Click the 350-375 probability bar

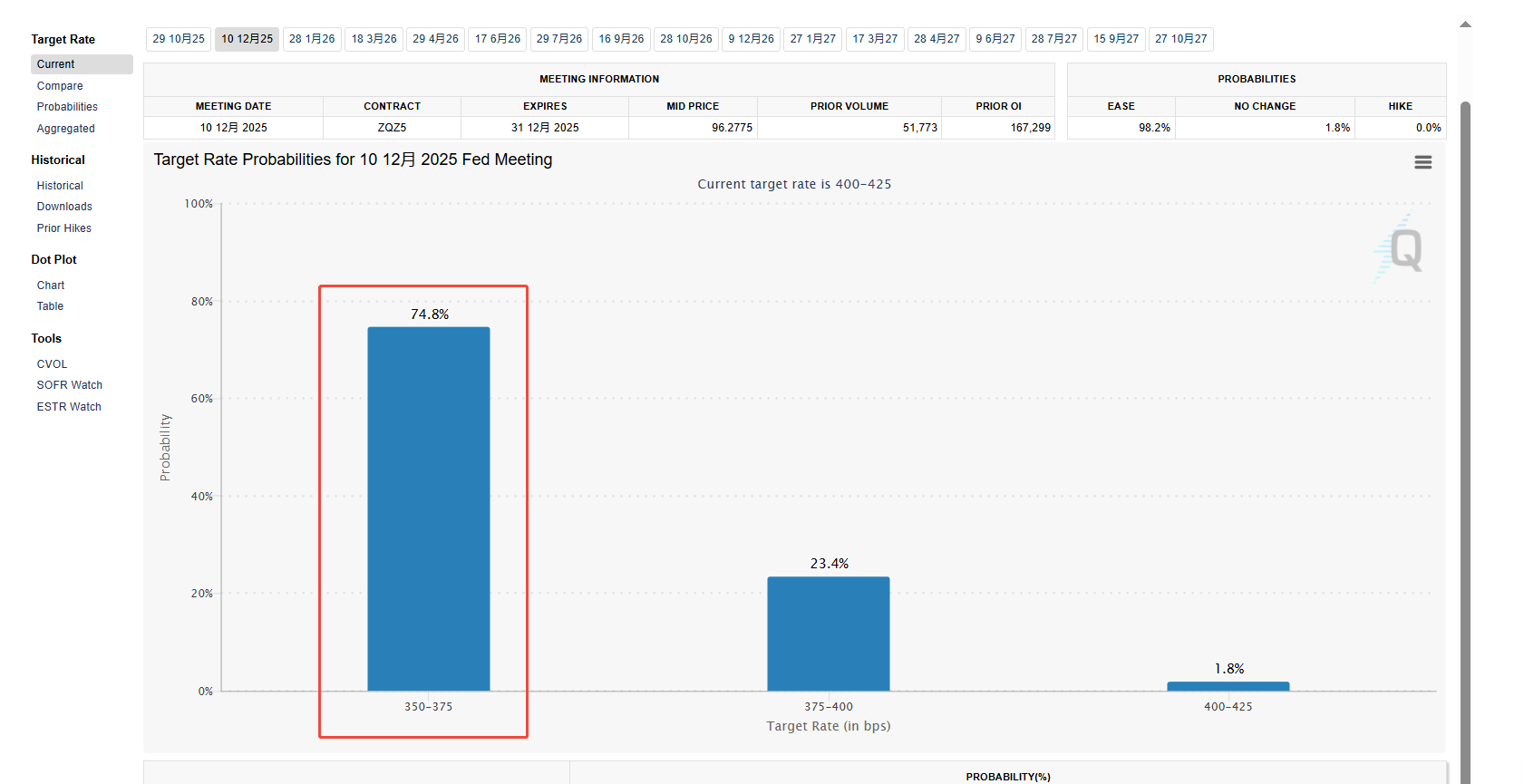tap(428, 508)
